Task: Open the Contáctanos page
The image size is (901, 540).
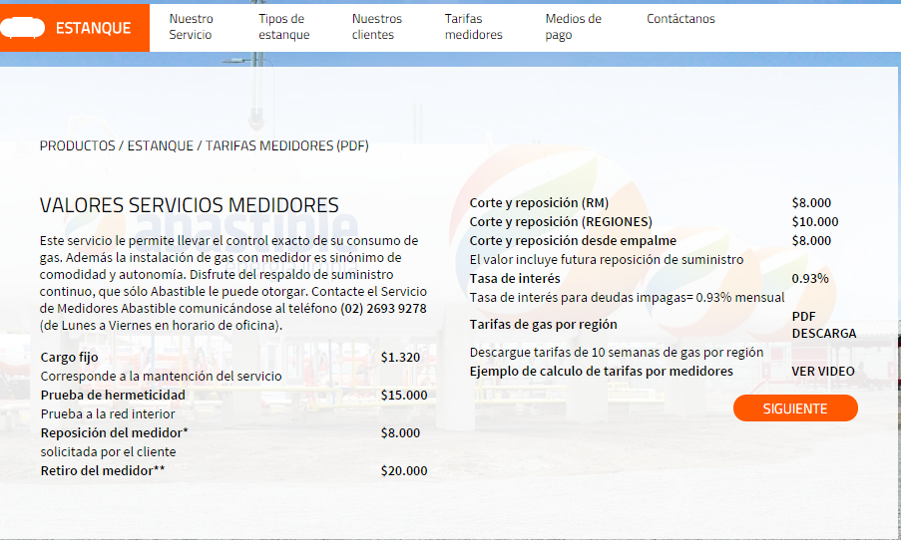Action: click(x=680, y=18)
